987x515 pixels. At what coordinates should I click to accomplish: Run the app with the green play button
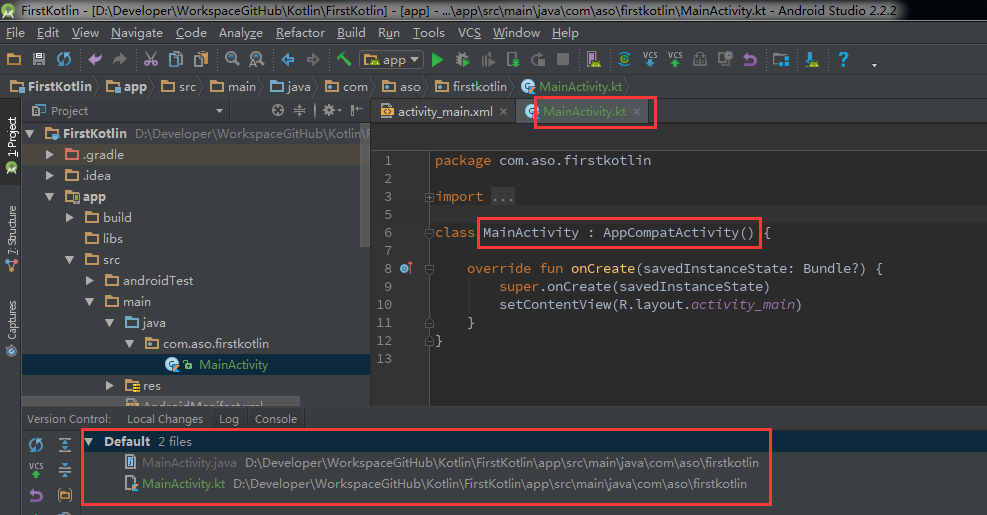click(437, 60)
